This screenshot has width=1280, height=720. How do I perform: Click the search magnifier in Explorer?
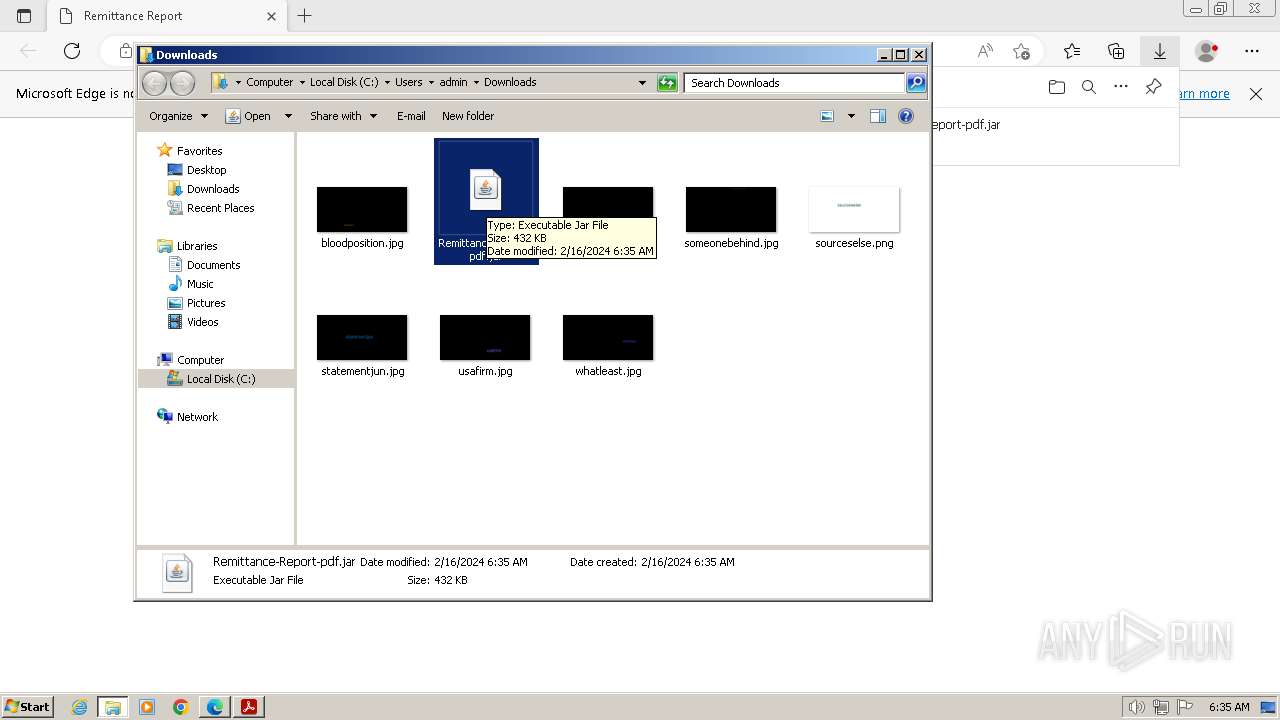click(x=915, y=83)
